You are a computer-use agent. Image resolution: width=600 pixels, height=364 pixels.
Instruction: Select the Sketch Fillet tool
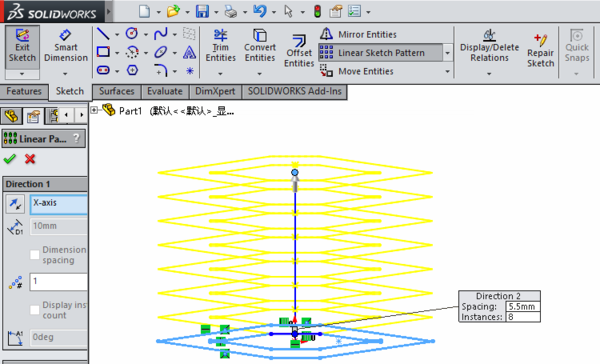(161, 70)
